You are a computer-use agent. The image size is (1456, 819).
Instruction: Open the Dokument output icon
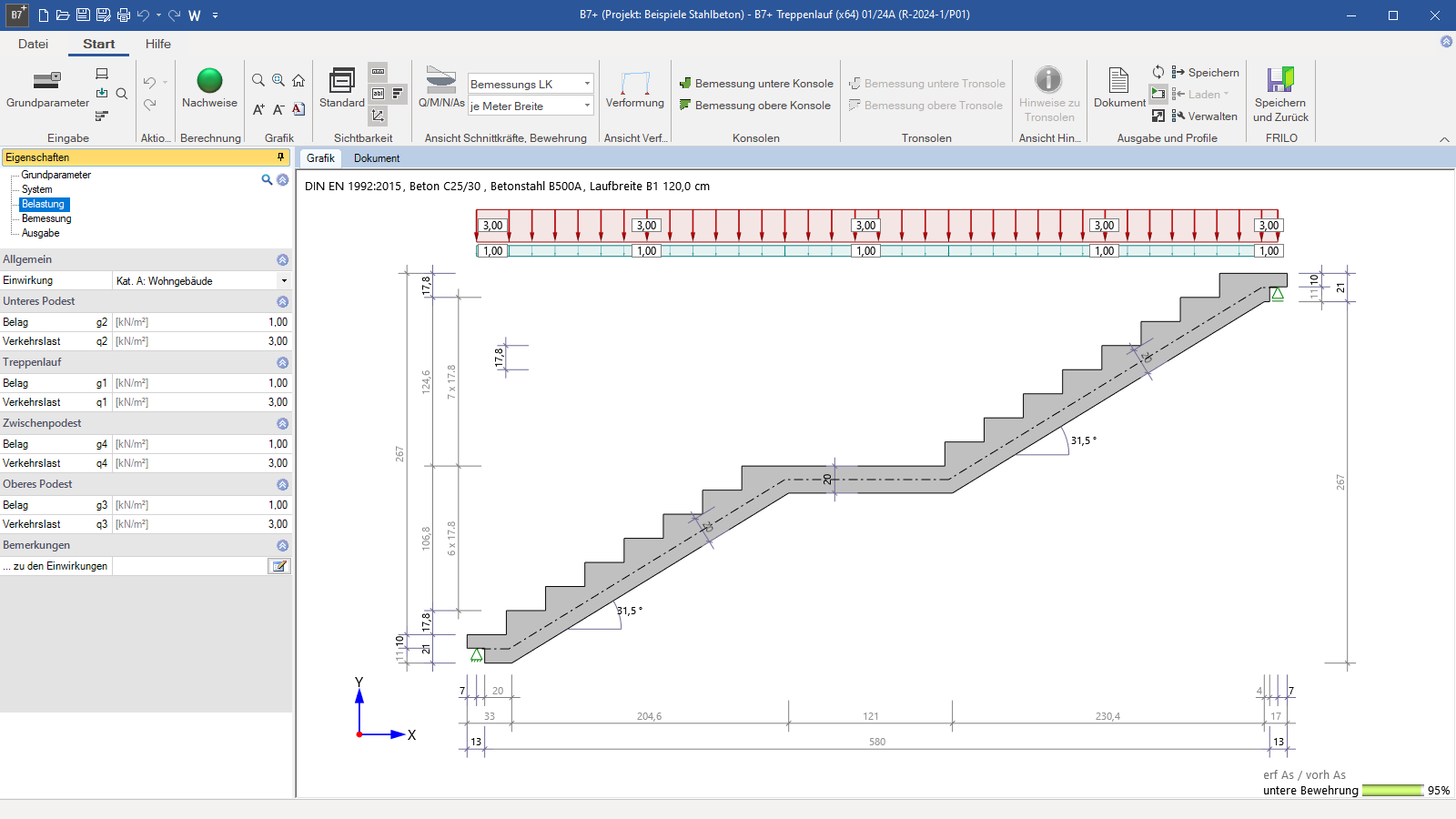[x=1119, y=89]
